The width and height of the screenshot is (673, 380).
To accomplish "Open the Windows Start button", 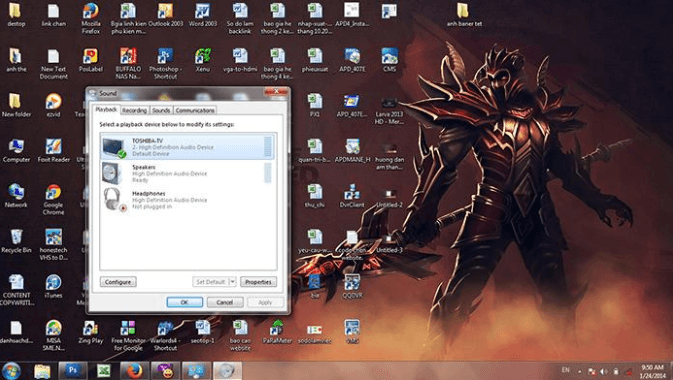I will coord(11,371).
